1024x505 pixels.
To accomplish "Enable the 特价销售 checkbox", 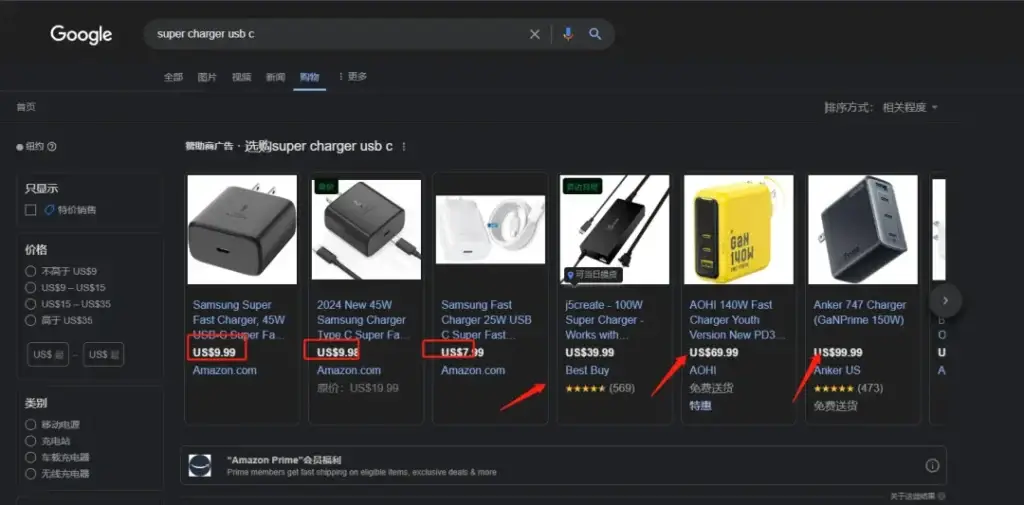I will pos(30,210).
